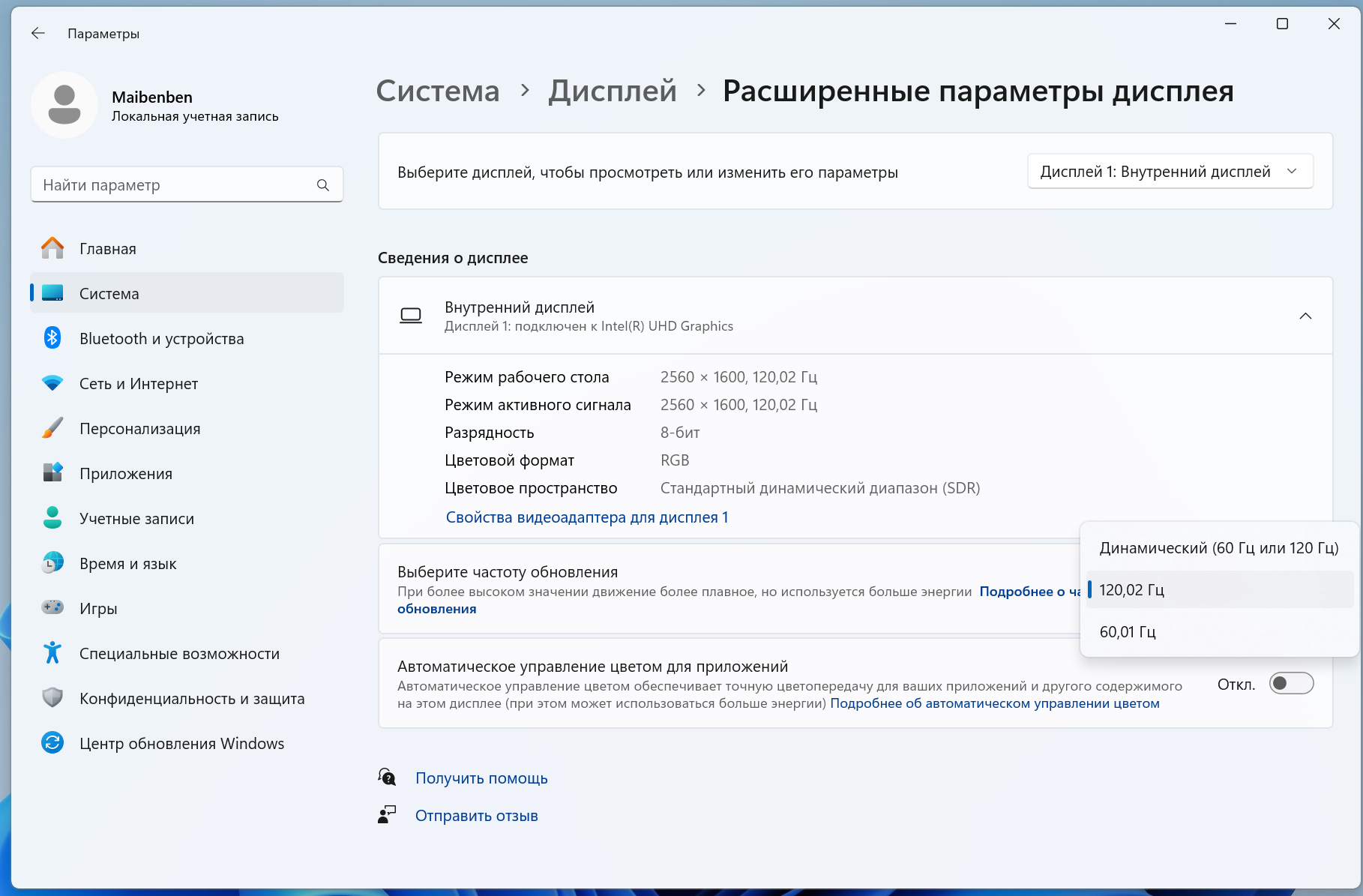
Task: Open Время и язык settings
Action: (187, 564)
